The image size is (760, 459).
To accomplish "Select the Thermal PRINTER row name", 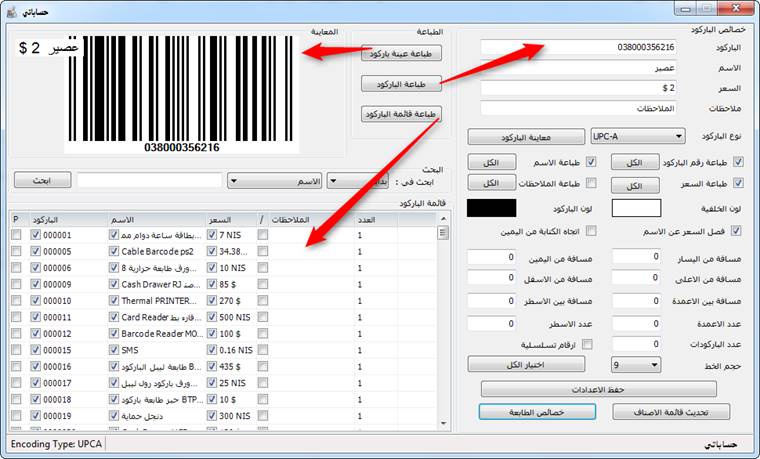I will (x=159, y=301).
